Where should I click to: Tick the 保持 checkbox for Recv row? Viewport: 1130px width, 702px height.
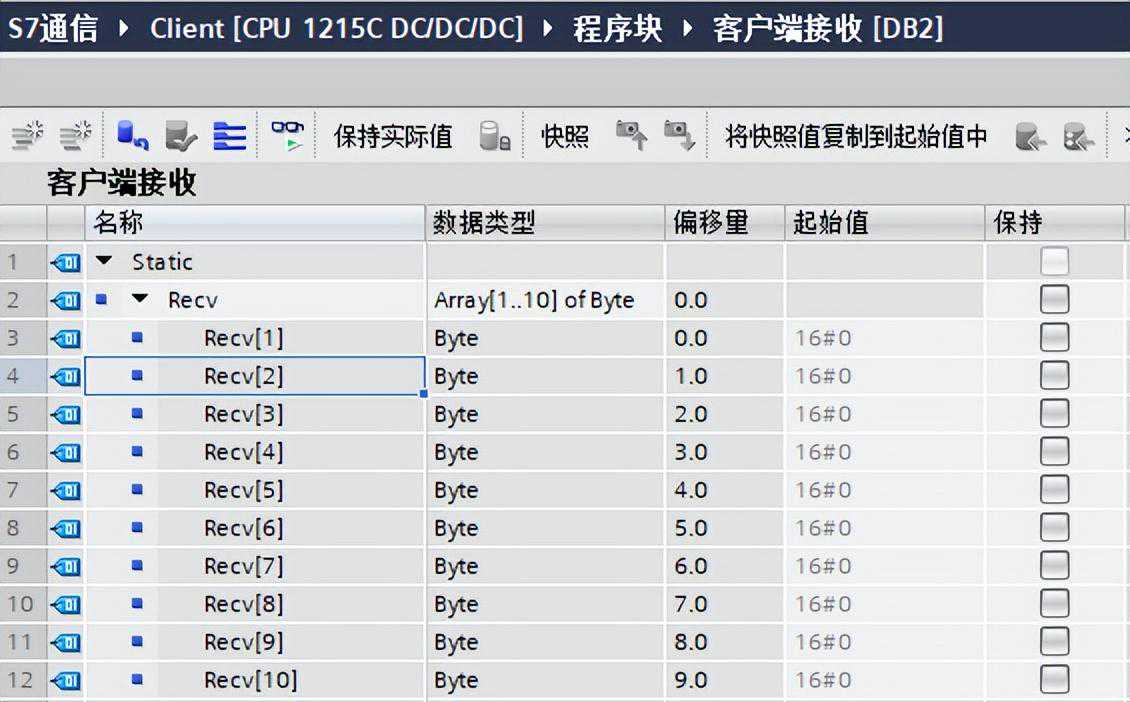[x=1054, y=300]
